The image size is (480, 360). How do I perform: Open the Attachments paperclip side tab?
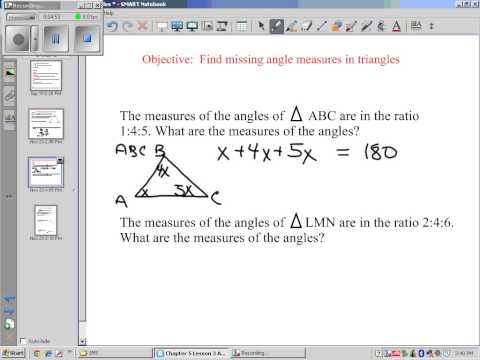[10, 96]
